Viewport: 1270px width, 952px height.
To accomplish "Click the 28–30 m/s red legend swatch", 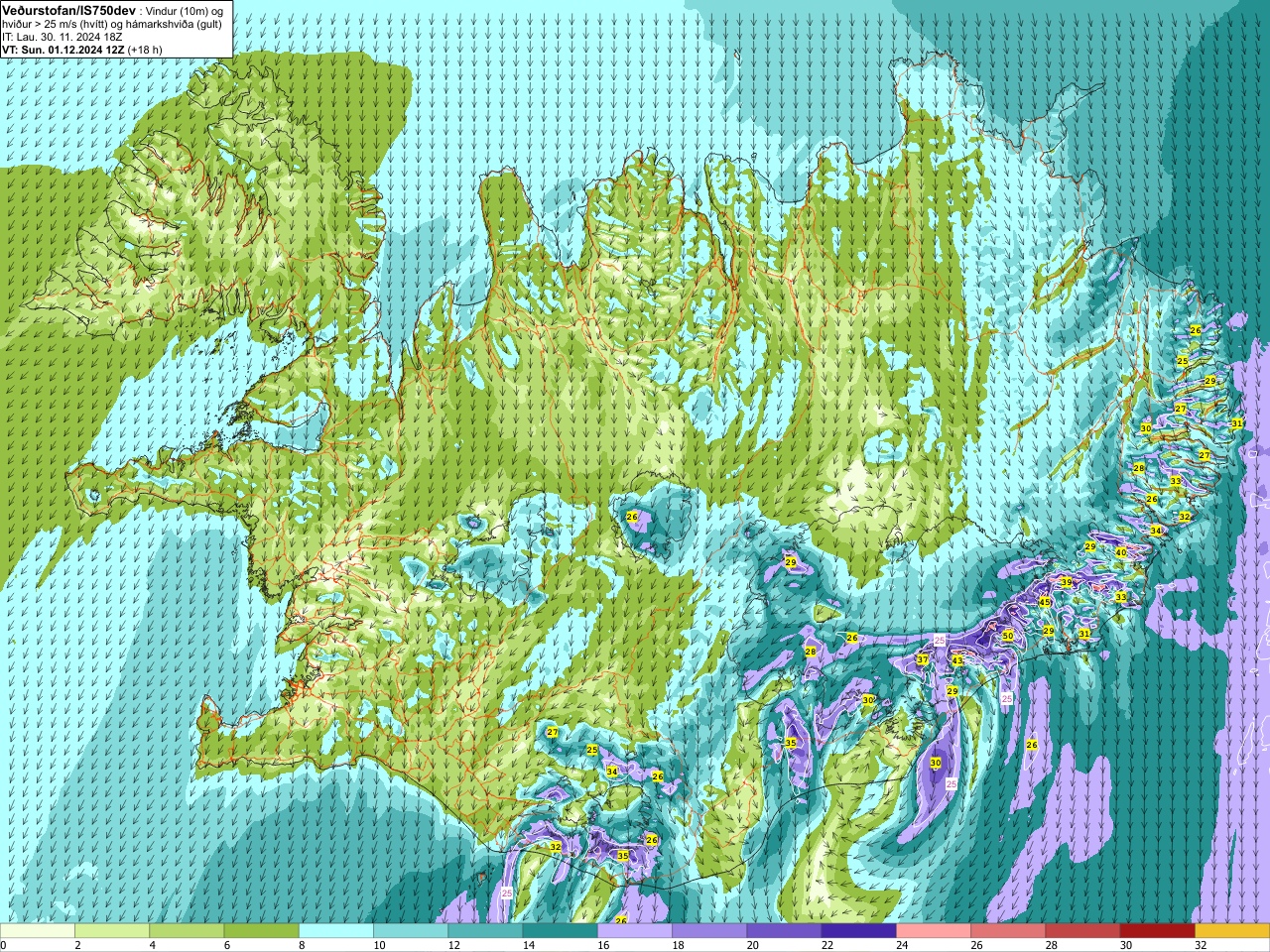I will (x=1082, y=931).
